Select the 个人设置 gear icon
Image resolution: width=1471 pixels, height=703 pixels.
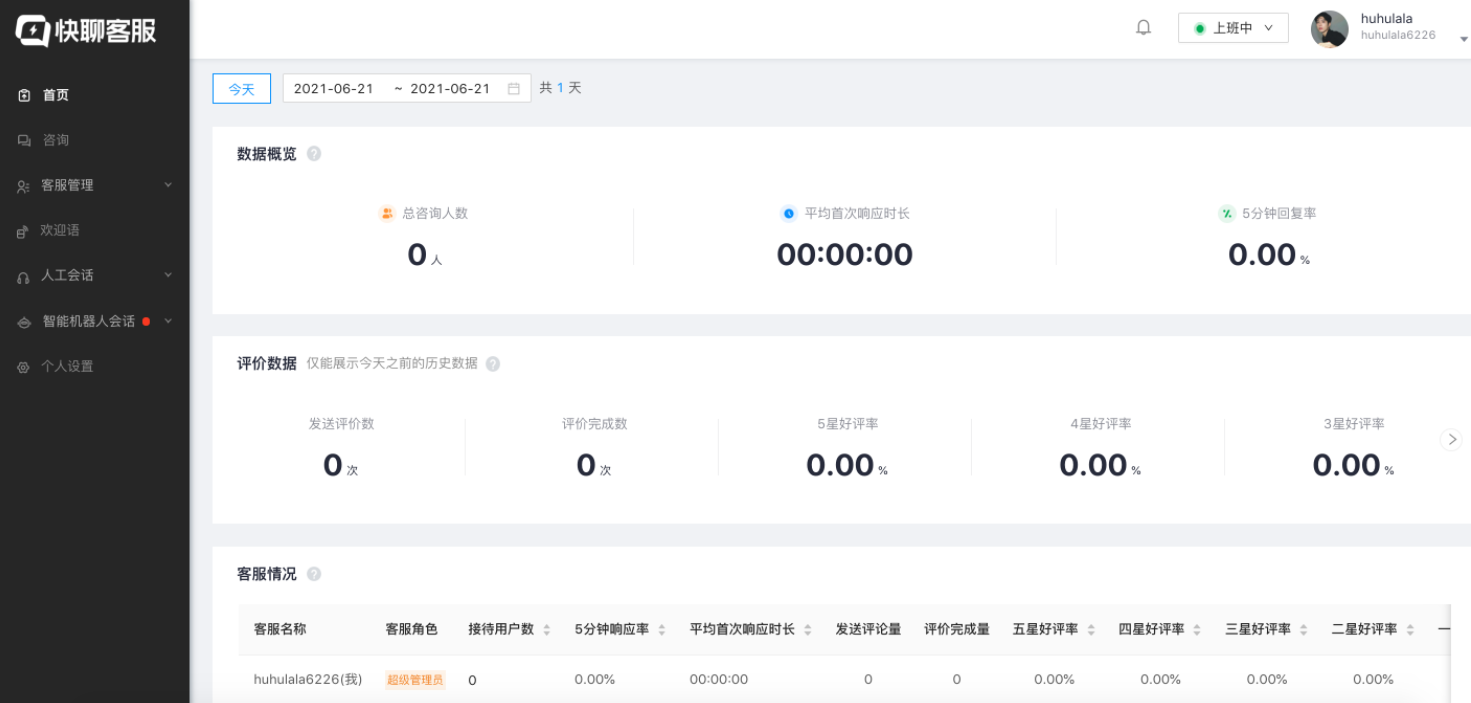23,366
